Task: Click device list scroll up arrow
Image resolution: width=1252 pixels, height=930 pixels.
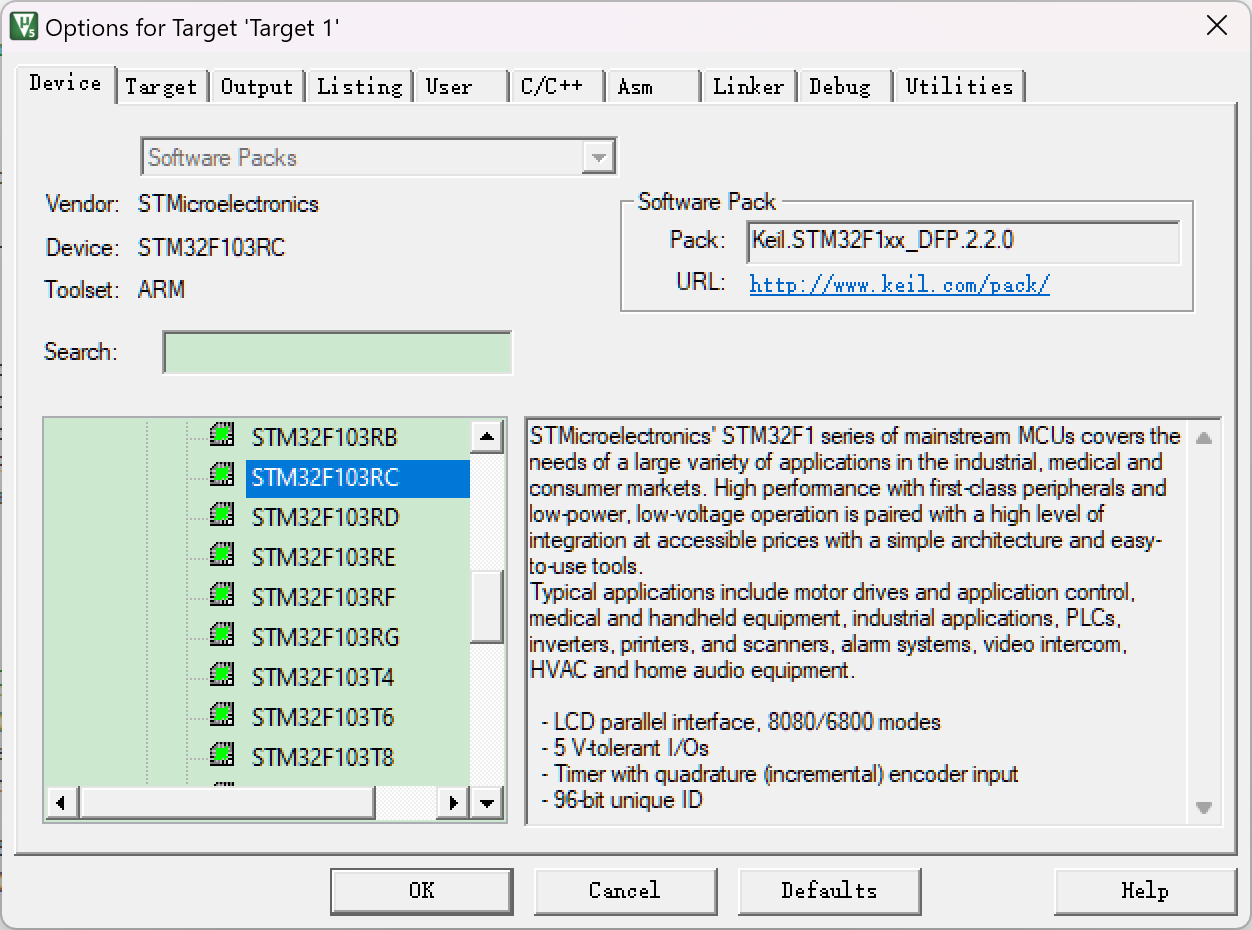Action: (486, 436)
